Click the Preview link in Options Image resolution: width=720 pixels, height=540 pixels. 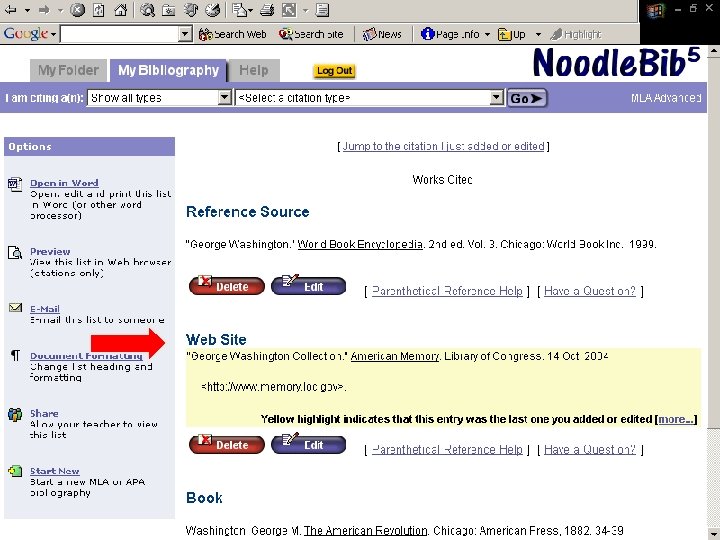click(x=50, y=251)
